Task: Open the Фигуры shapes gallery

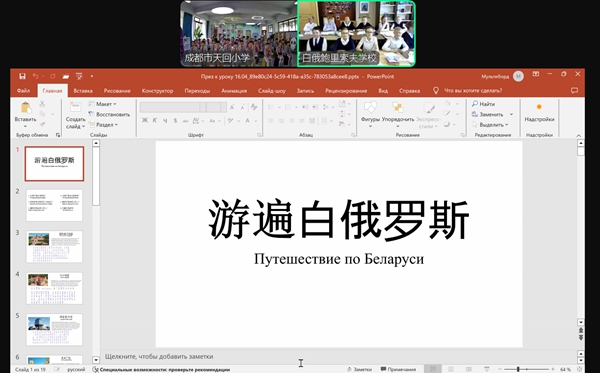Action: coord(370,107)
